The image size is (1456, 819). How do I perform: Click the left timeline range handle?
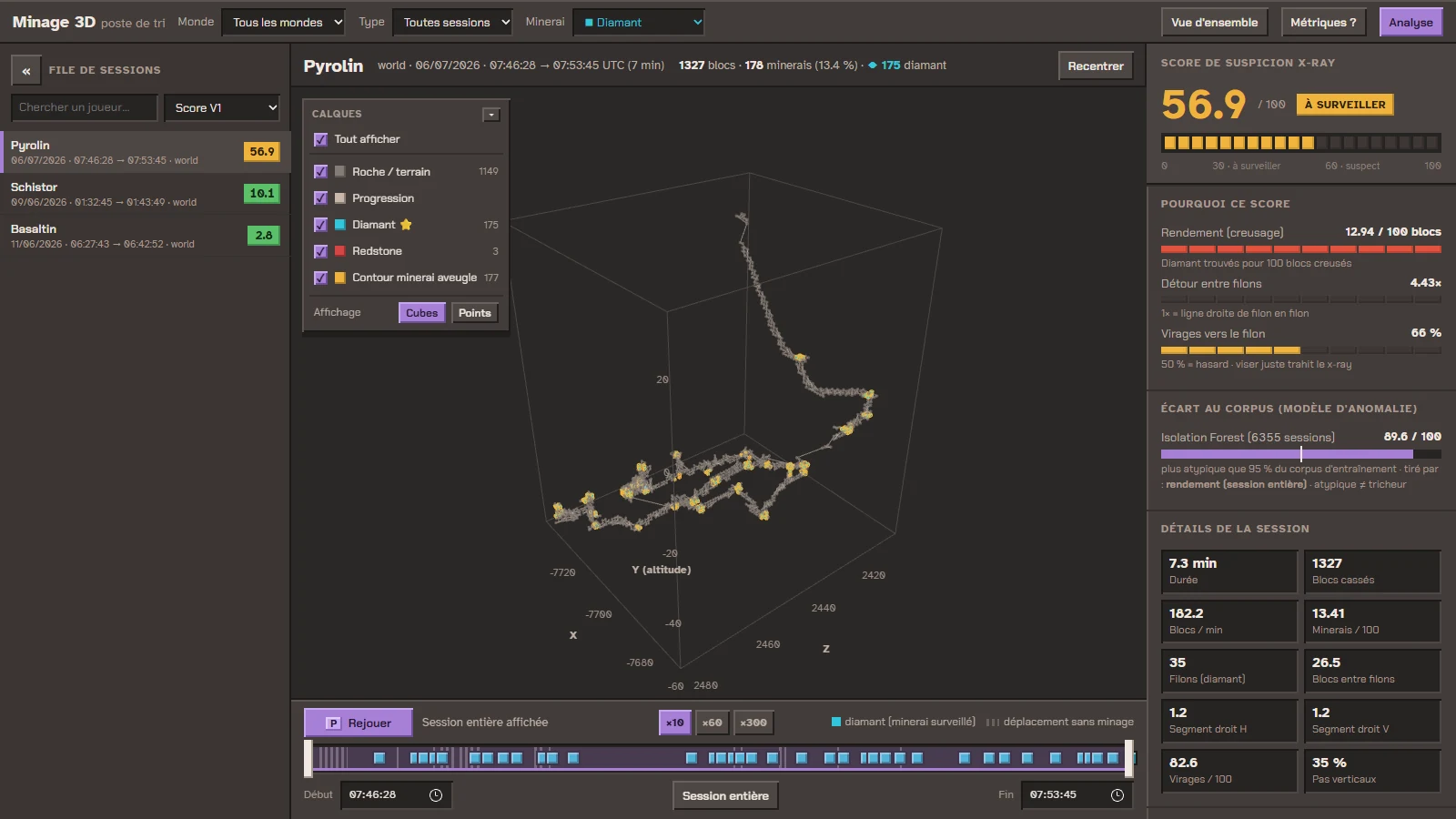pos(308,758)
